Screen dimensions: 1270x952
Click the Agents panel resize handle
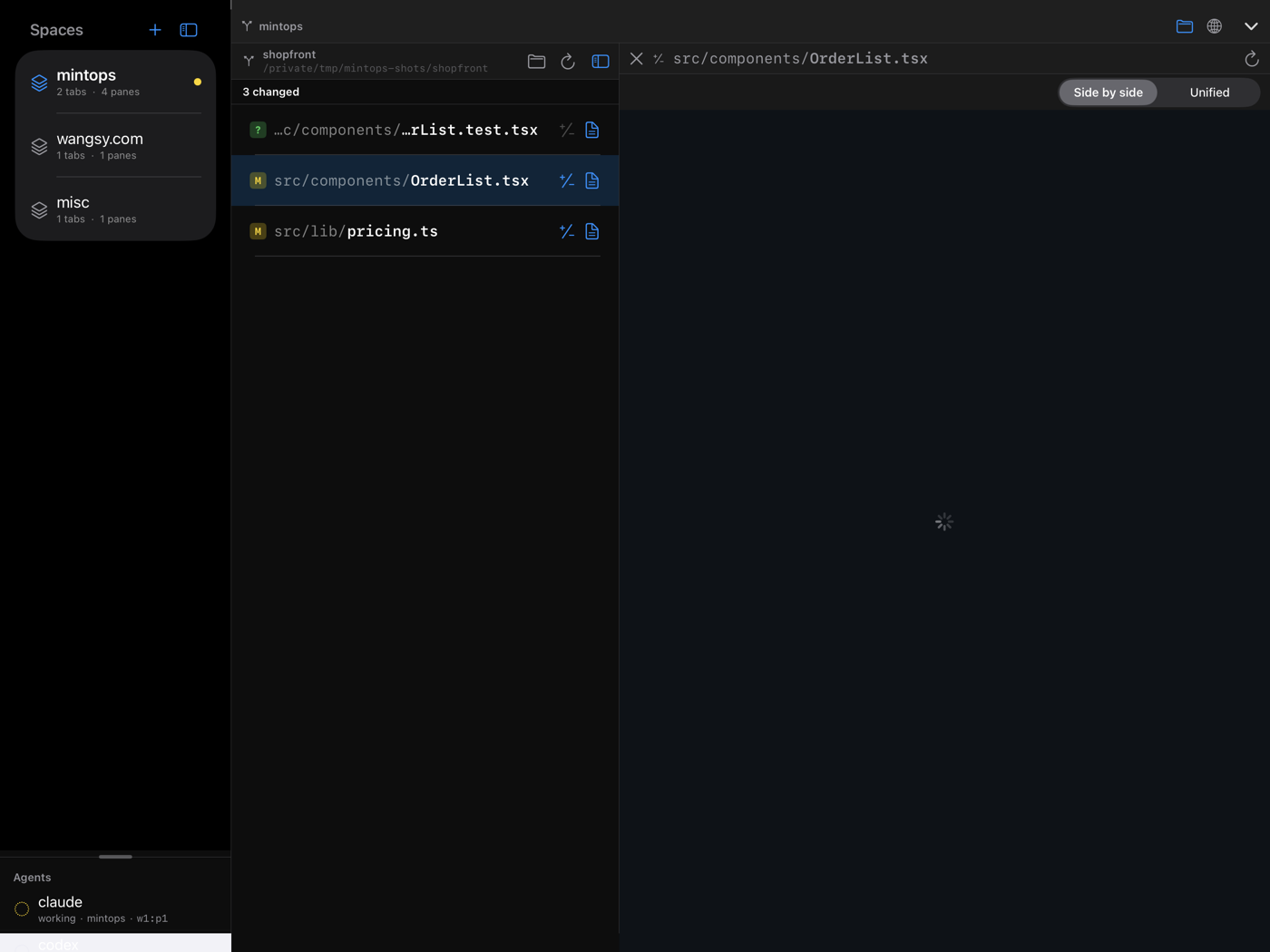pyautogui.click(x=115, y=856)
